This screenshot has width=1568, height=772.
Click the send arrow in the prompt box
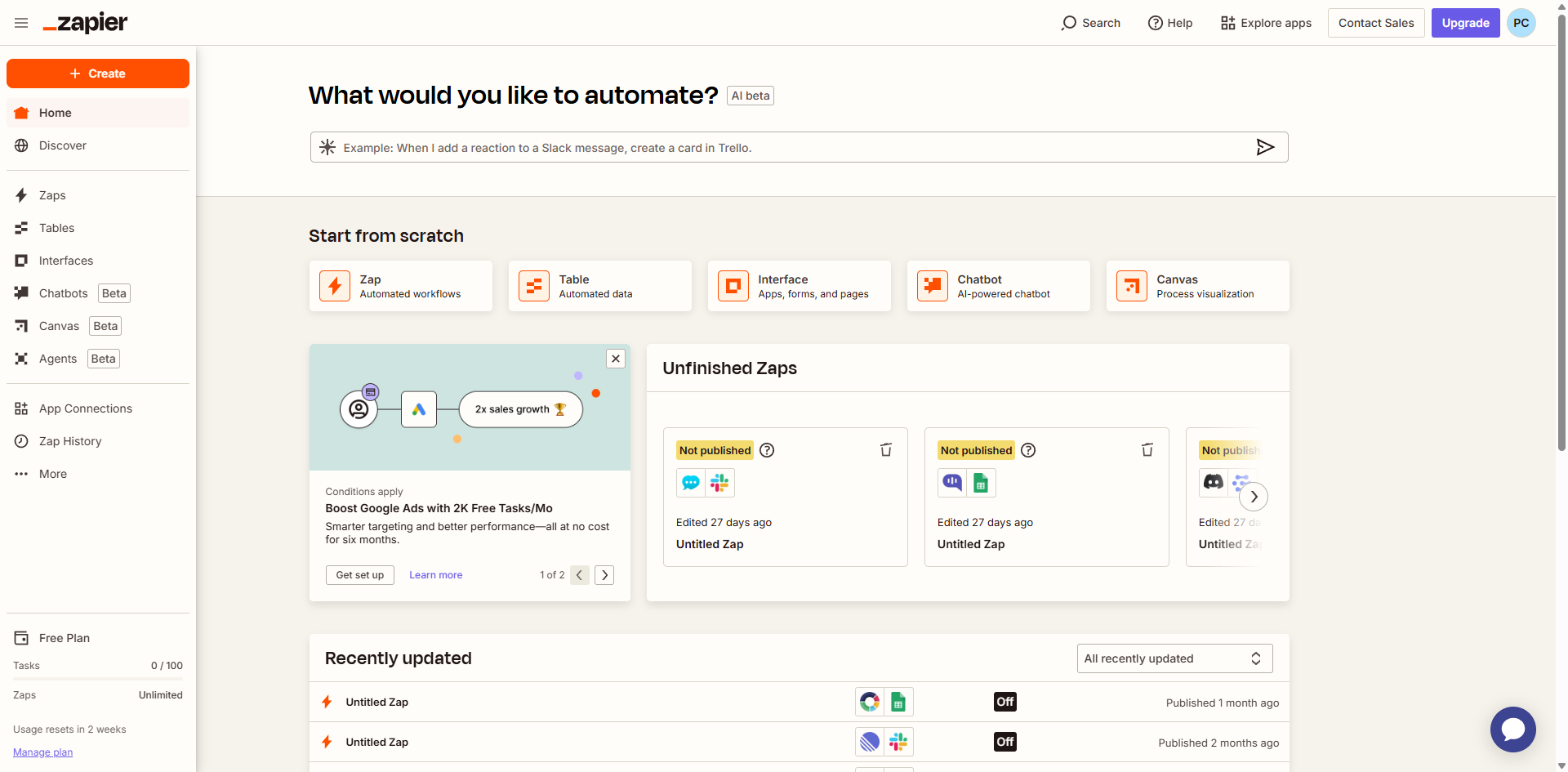click(x=1265, y=147)
